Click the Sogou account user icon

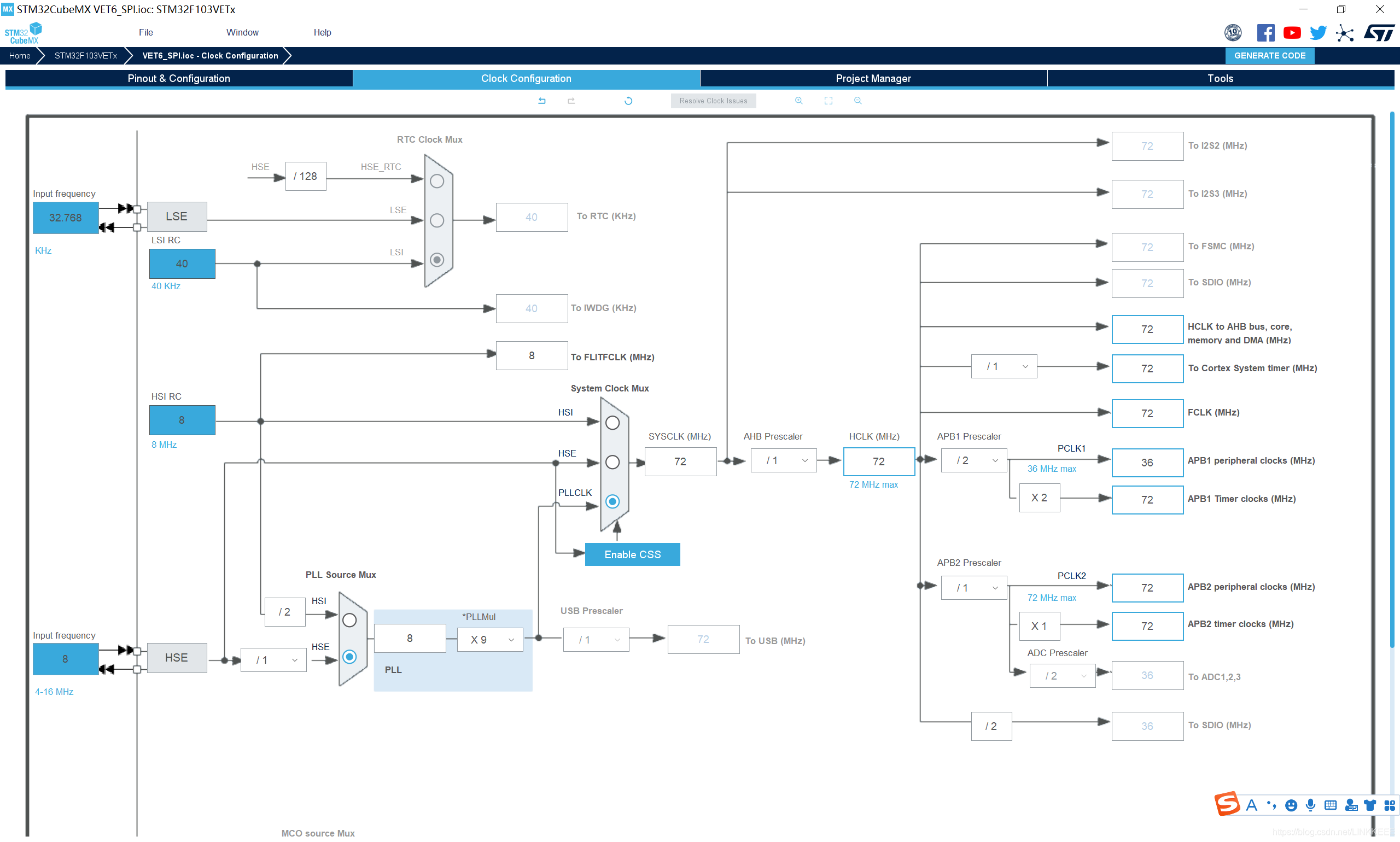[x=1351, y=805]
